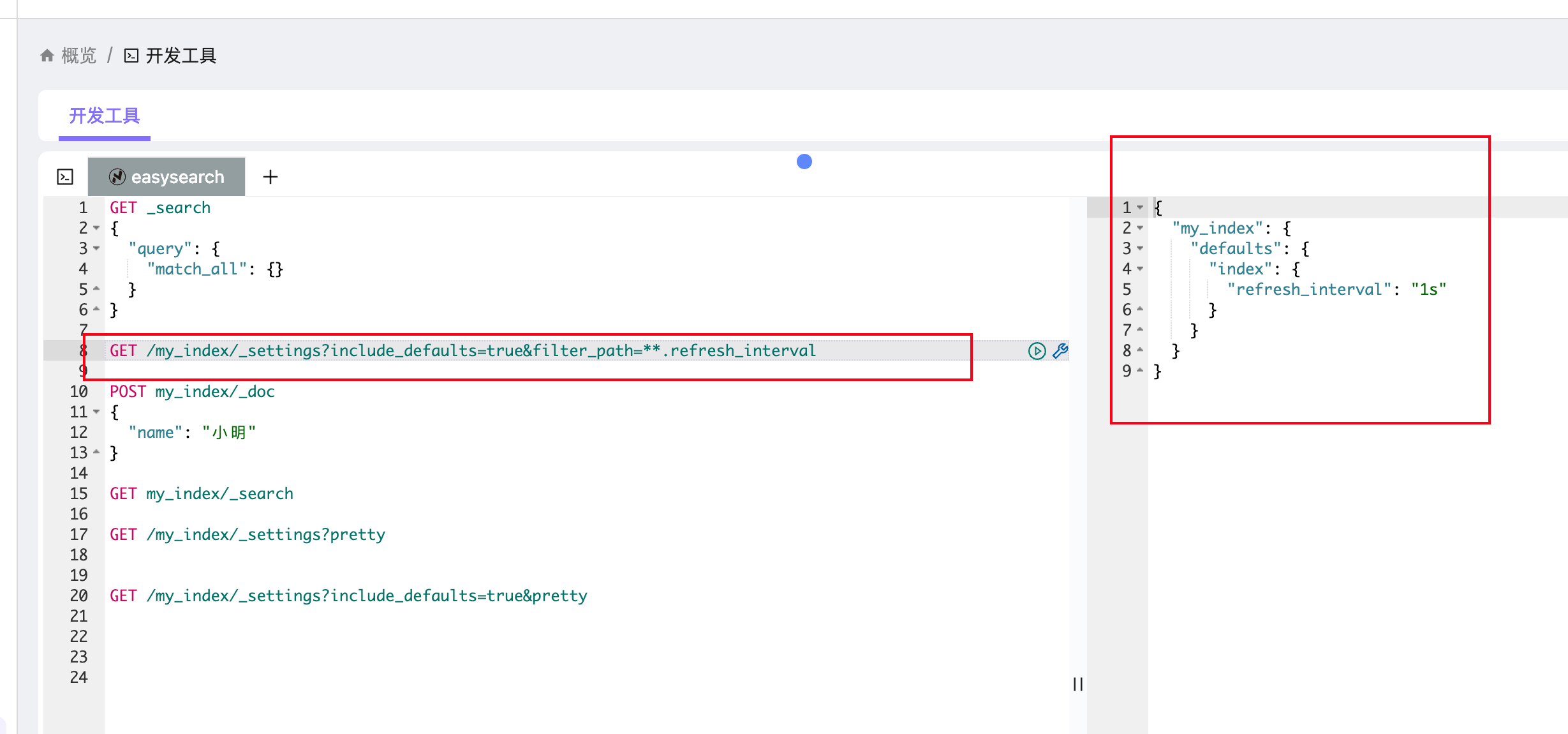This screenshot has height=734, width=1568.
Task: Open the wrench options menu on line 8
Action: (x=1060, y=350)
